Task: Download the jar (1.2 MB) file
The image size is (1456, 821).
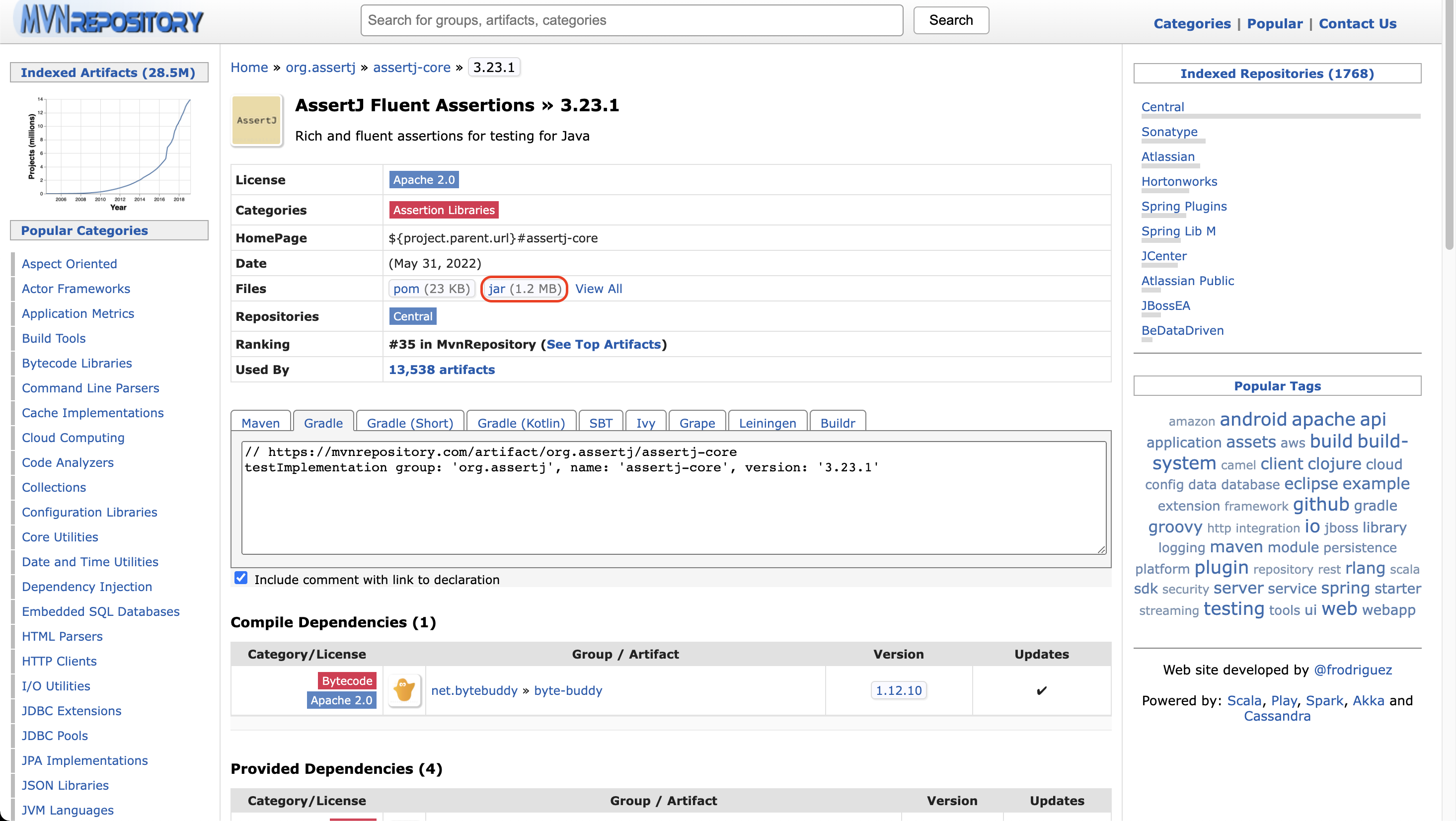Action: (524, 289)
